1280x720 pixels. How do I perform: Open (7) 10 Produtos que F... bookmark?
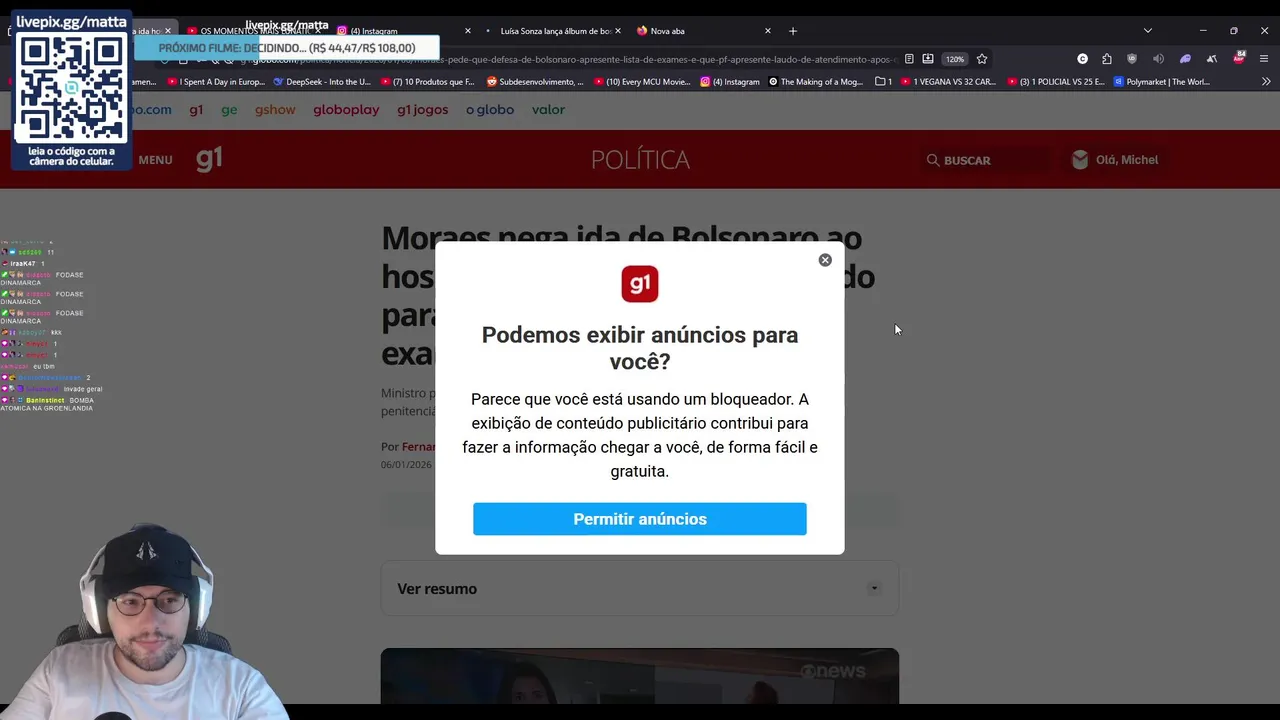coord(427,82)
